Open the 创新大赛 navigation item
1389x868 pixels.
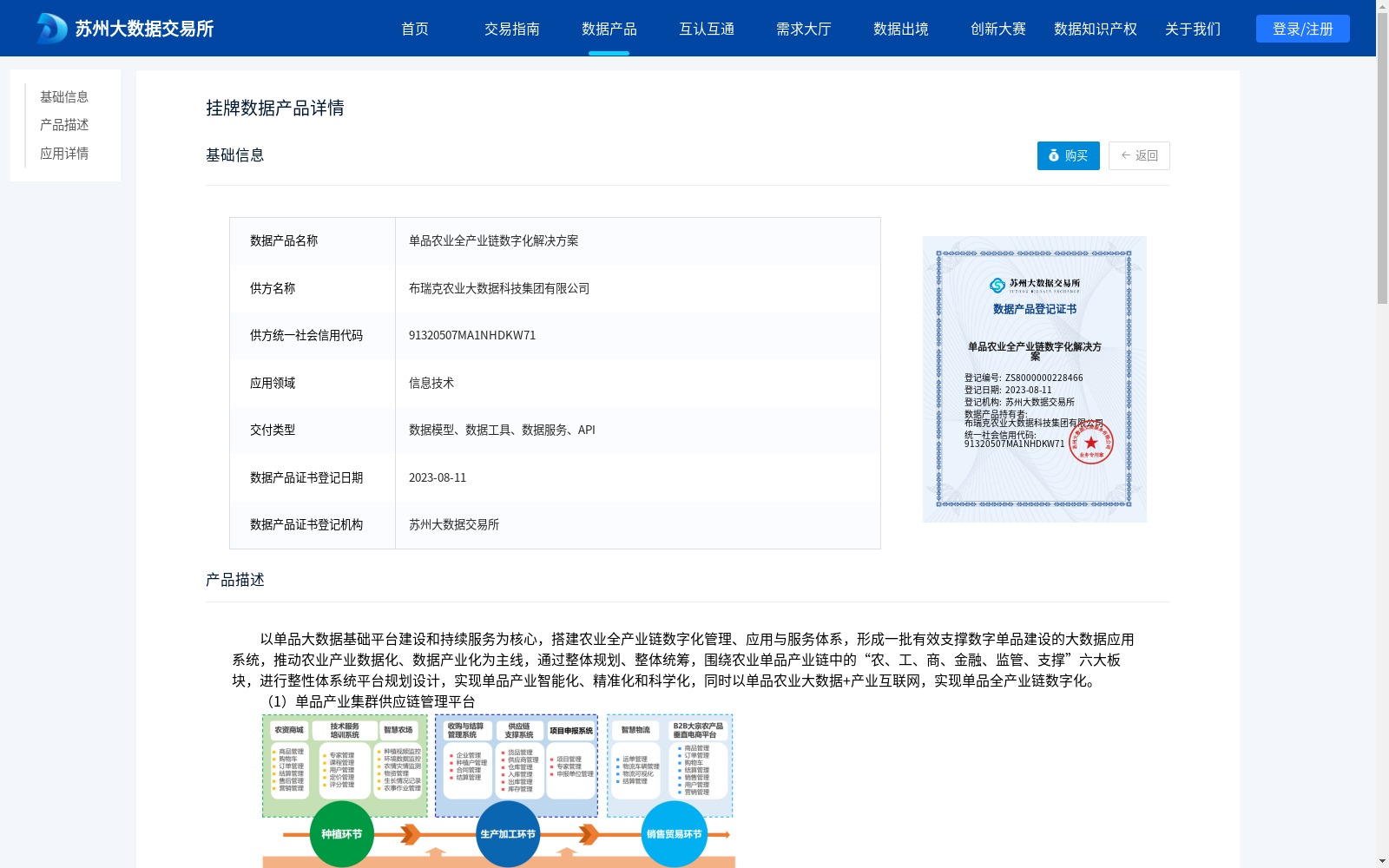[x=998, y=29]
